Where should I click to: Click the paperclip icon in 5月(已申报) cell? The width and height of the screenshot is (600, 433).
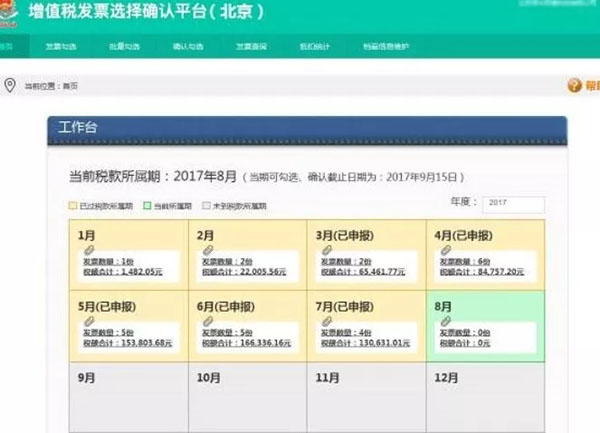89,321
